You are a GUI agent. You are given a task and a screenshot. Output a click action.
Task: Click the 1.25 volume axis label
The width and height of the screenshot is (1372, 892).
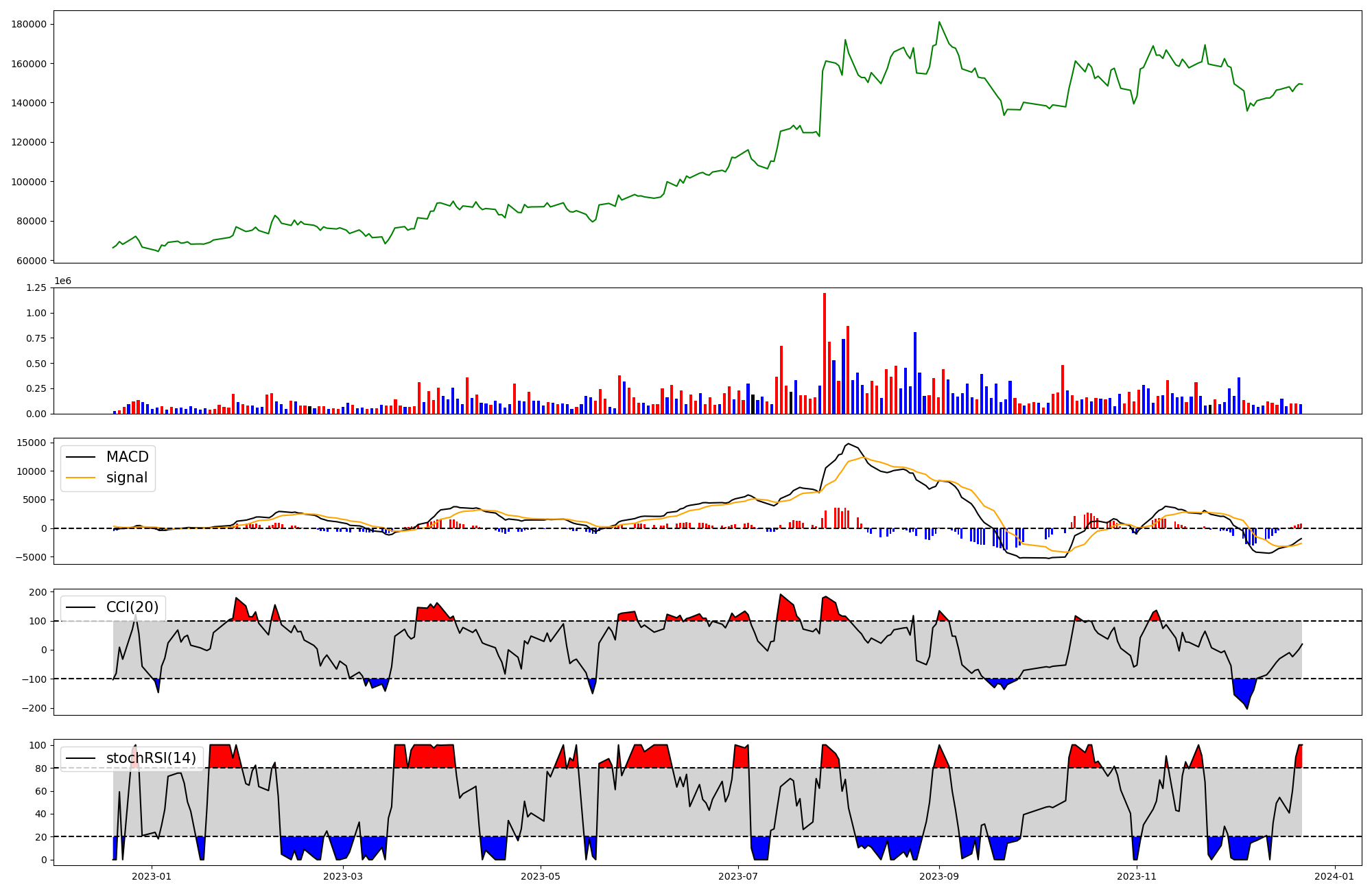[x=37, y=287]
